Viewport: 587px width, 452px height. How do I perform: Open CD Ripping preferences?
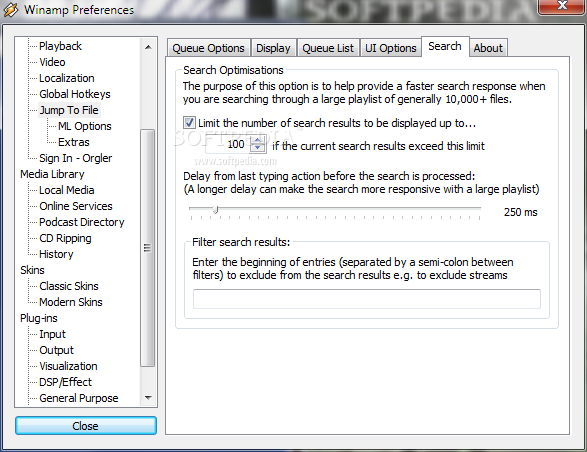tap(65, 238)
